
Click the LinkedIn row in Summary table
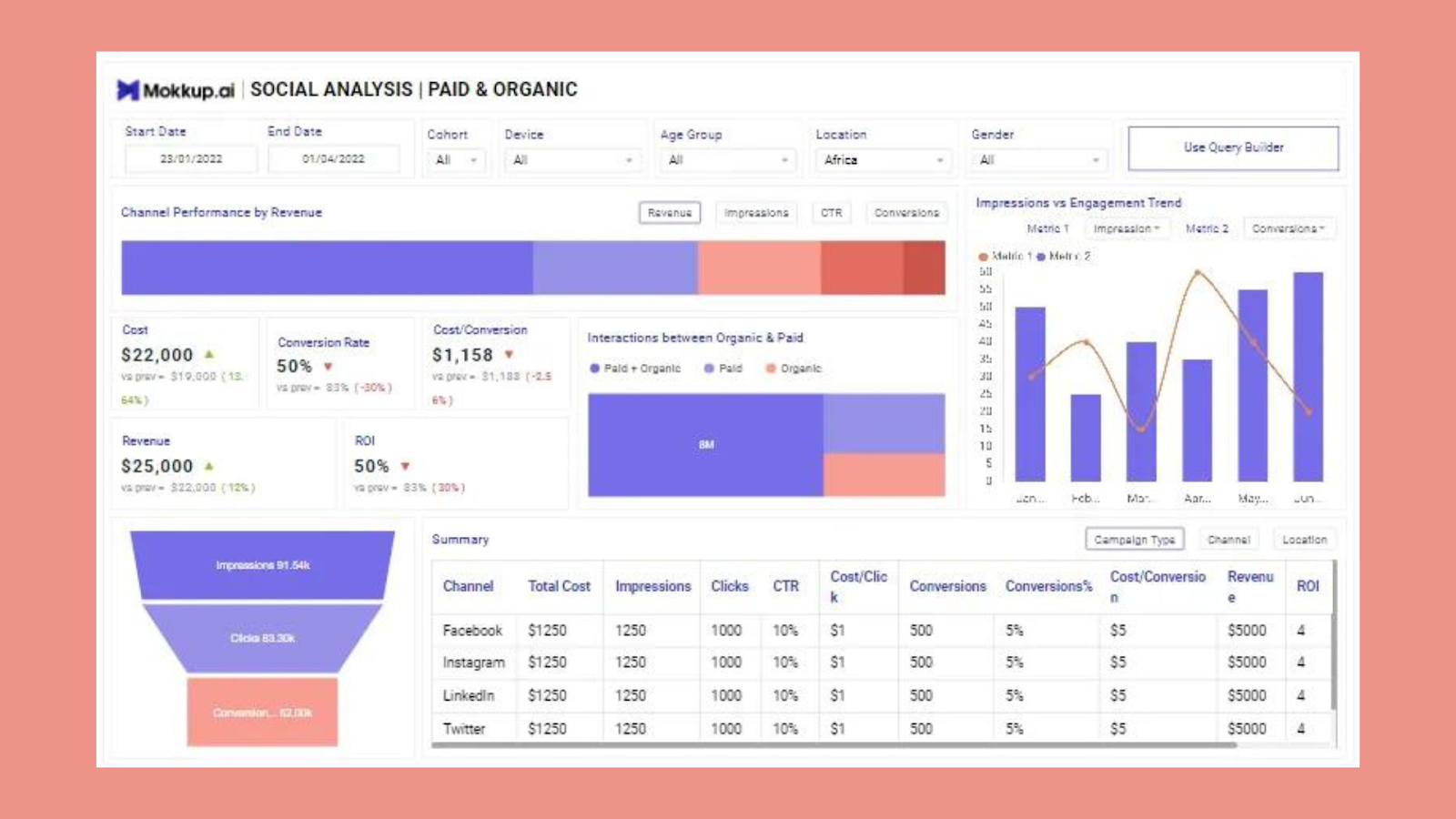881,695
